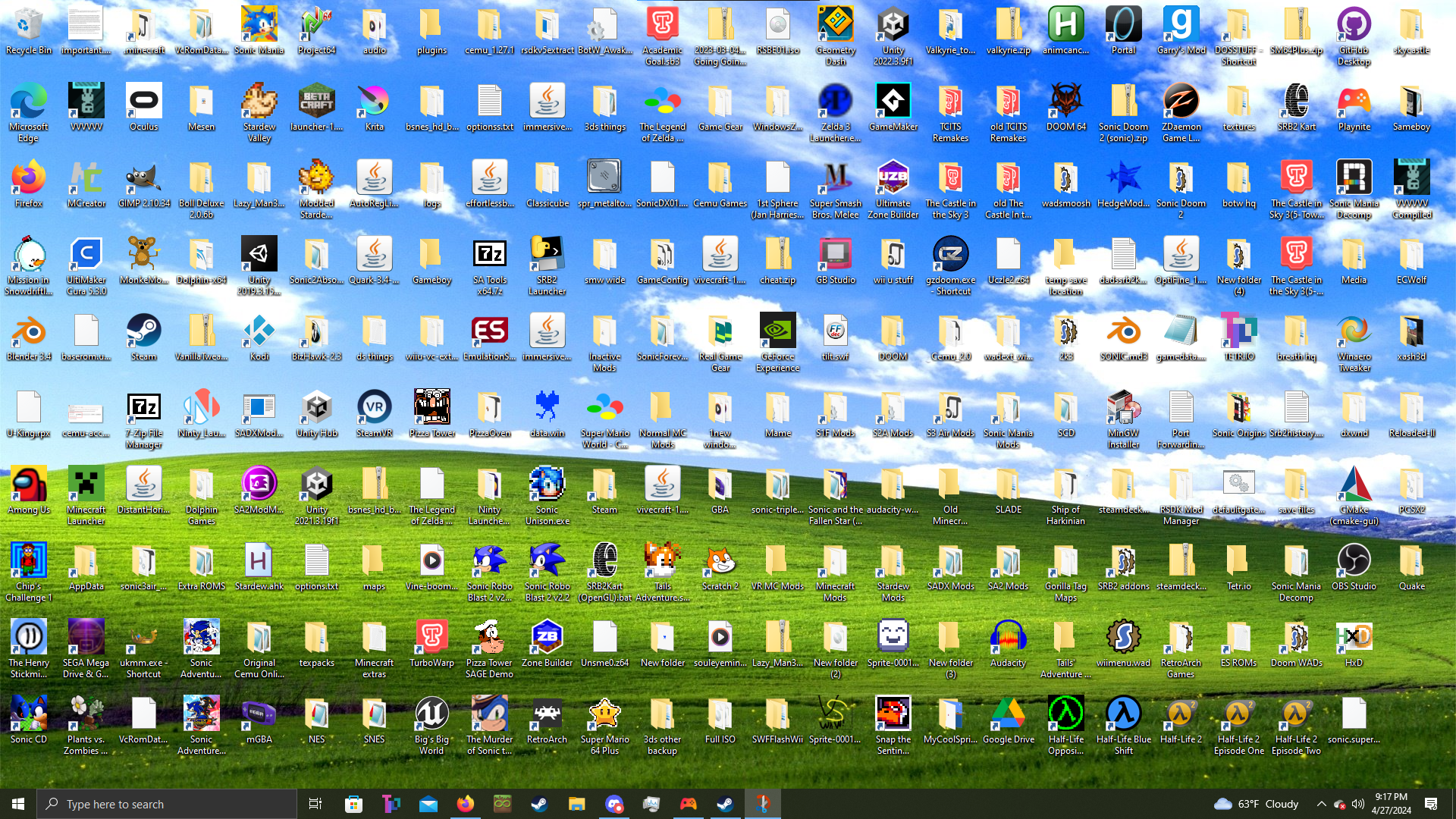Screen dimensions: 1456x819
Task: Open the Oculus desktop shortcut
Action: pyautogui.click(x=144, y=108)
